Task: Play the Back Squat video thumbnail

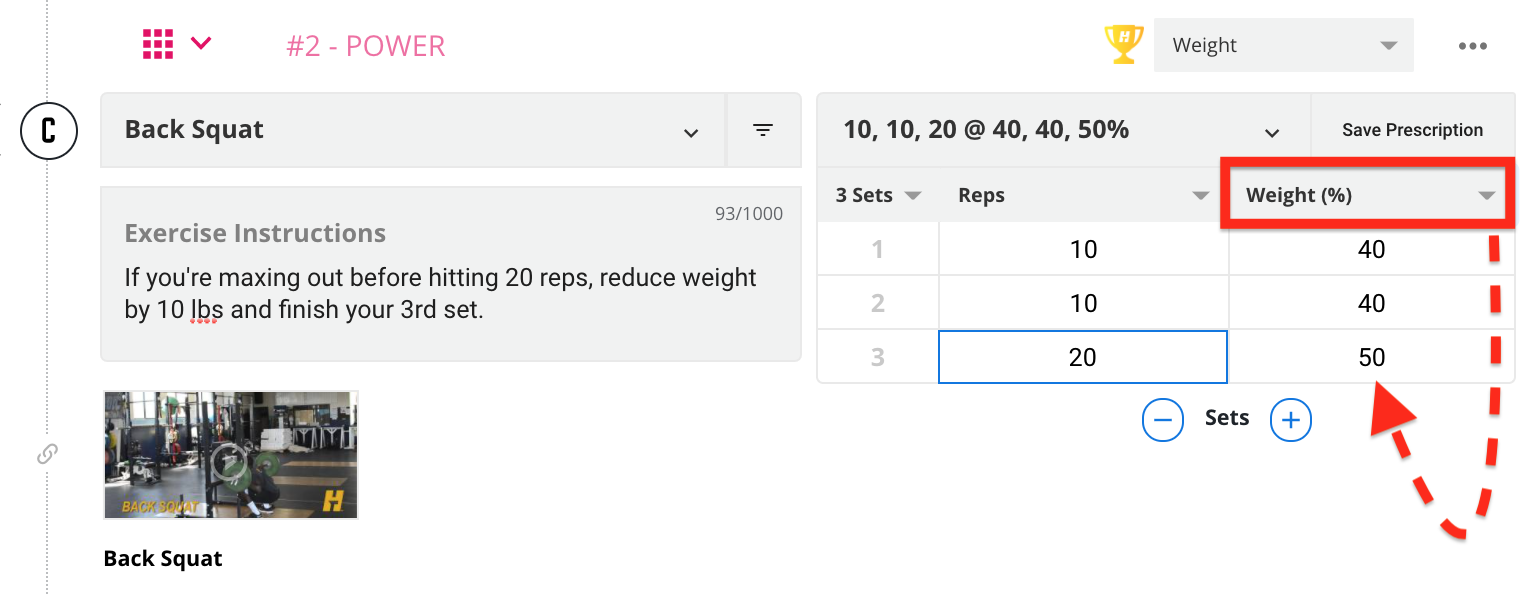Action: tap(230, 455)
